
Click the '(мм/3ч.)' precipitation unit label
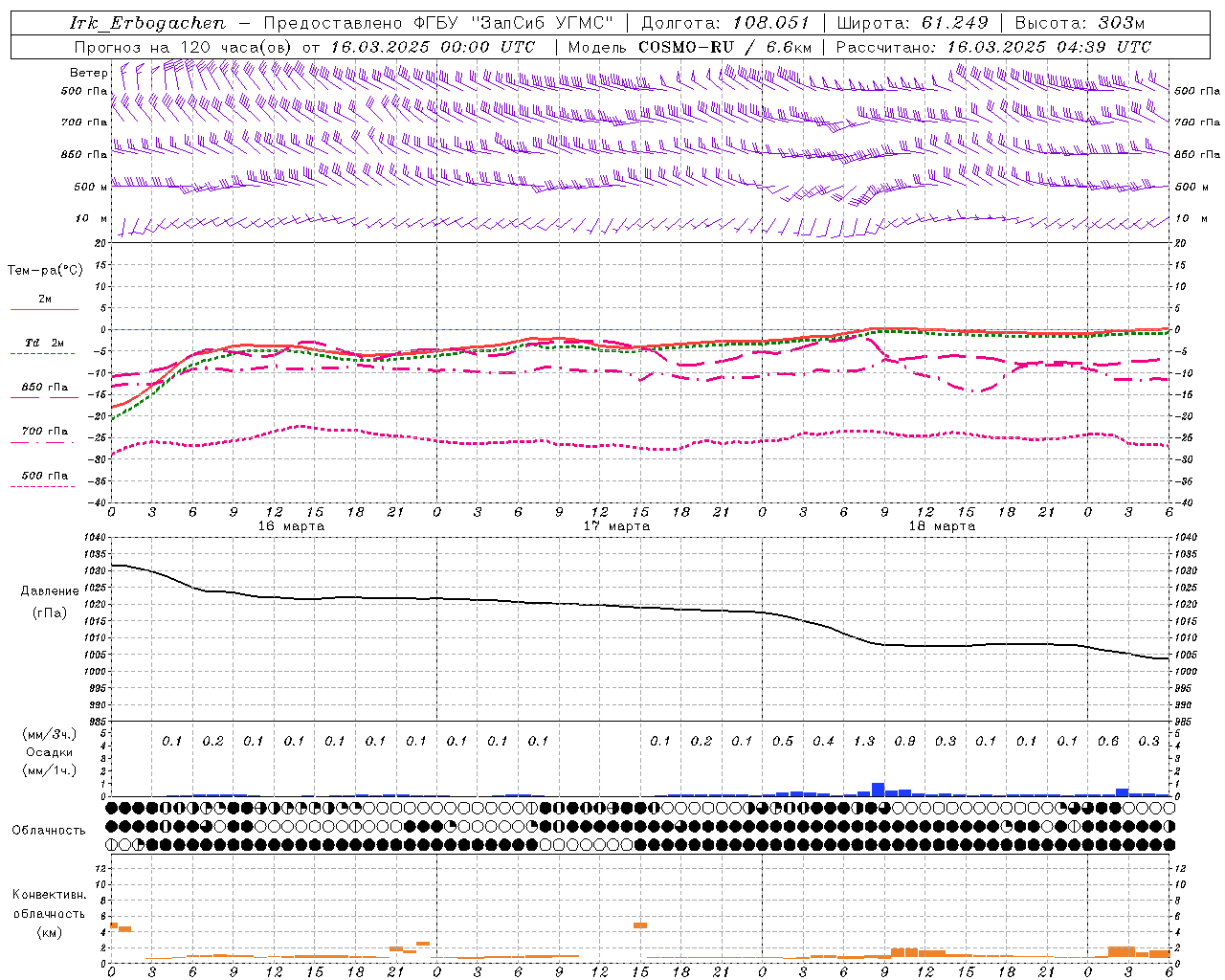(x=50, y=734)
